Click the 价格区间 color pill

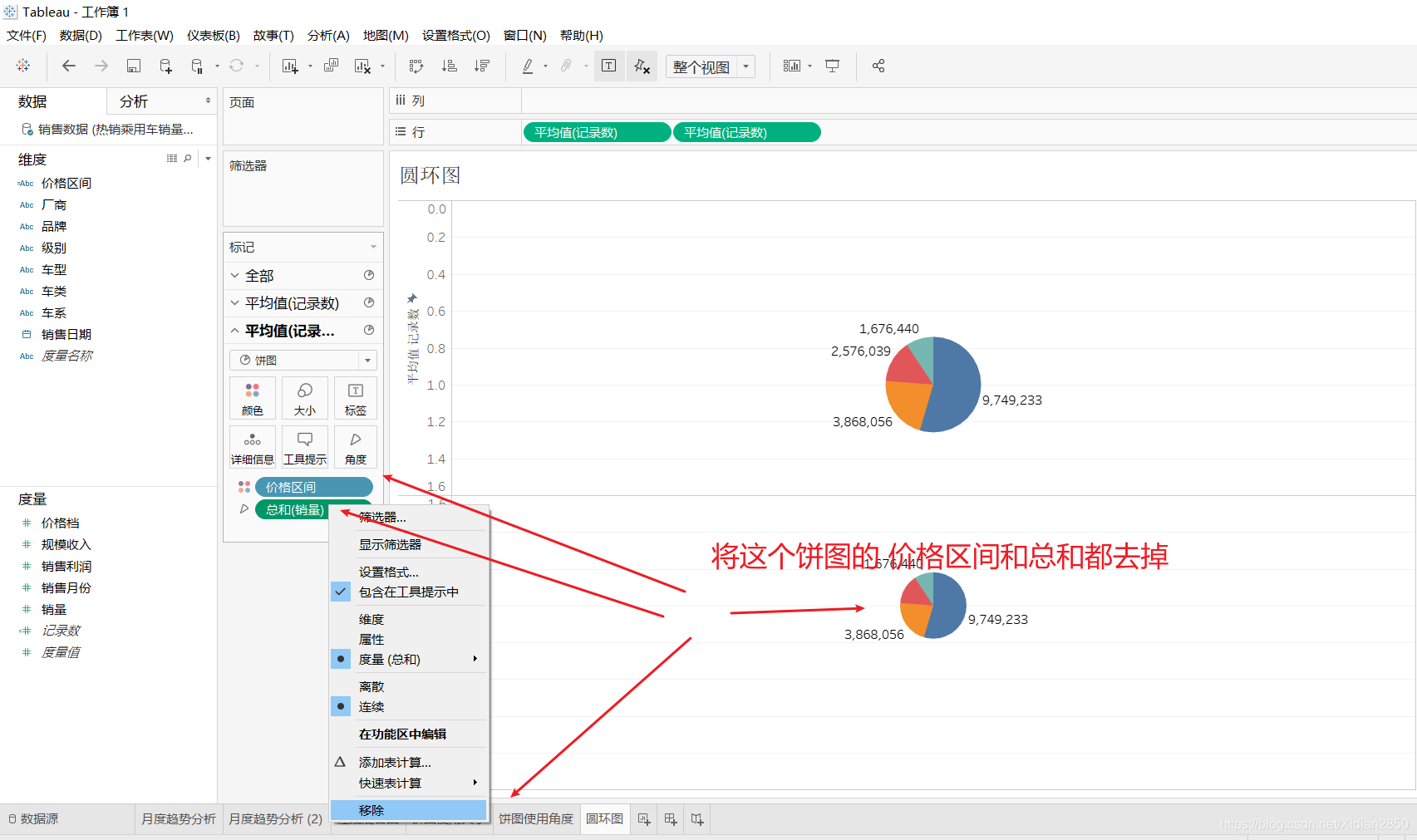pyautogui.click(x=313, y=487)
